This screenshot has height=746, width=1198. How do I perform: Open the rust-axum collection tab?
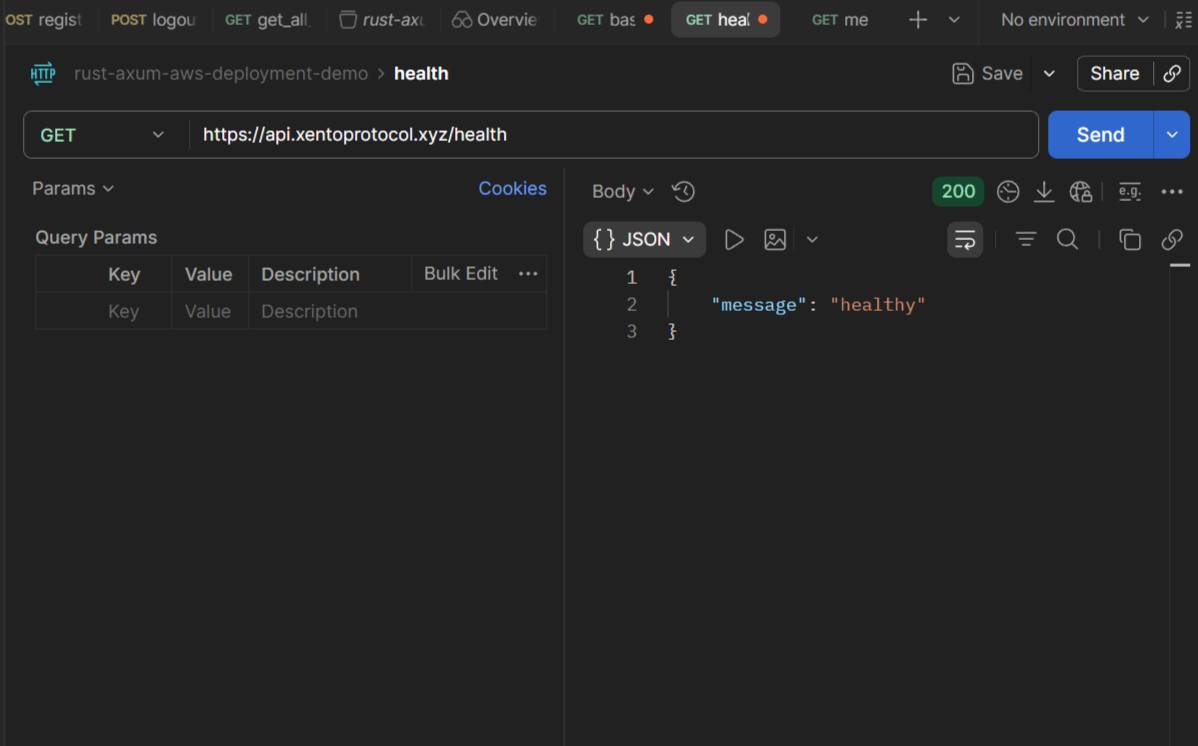pos(382,20)
